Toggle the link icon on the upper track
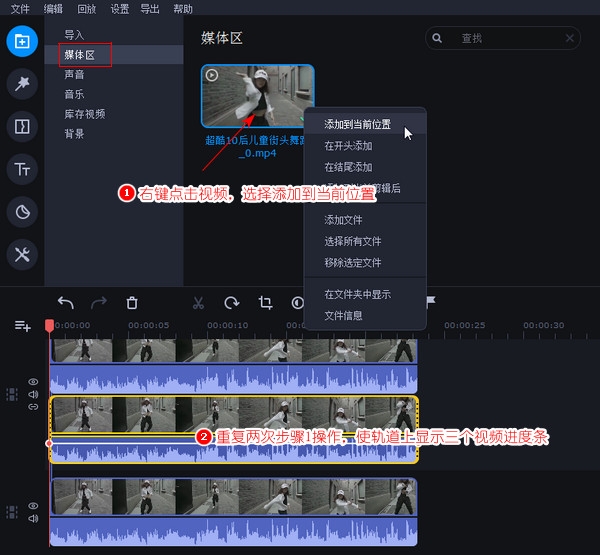 coord(33,407)
